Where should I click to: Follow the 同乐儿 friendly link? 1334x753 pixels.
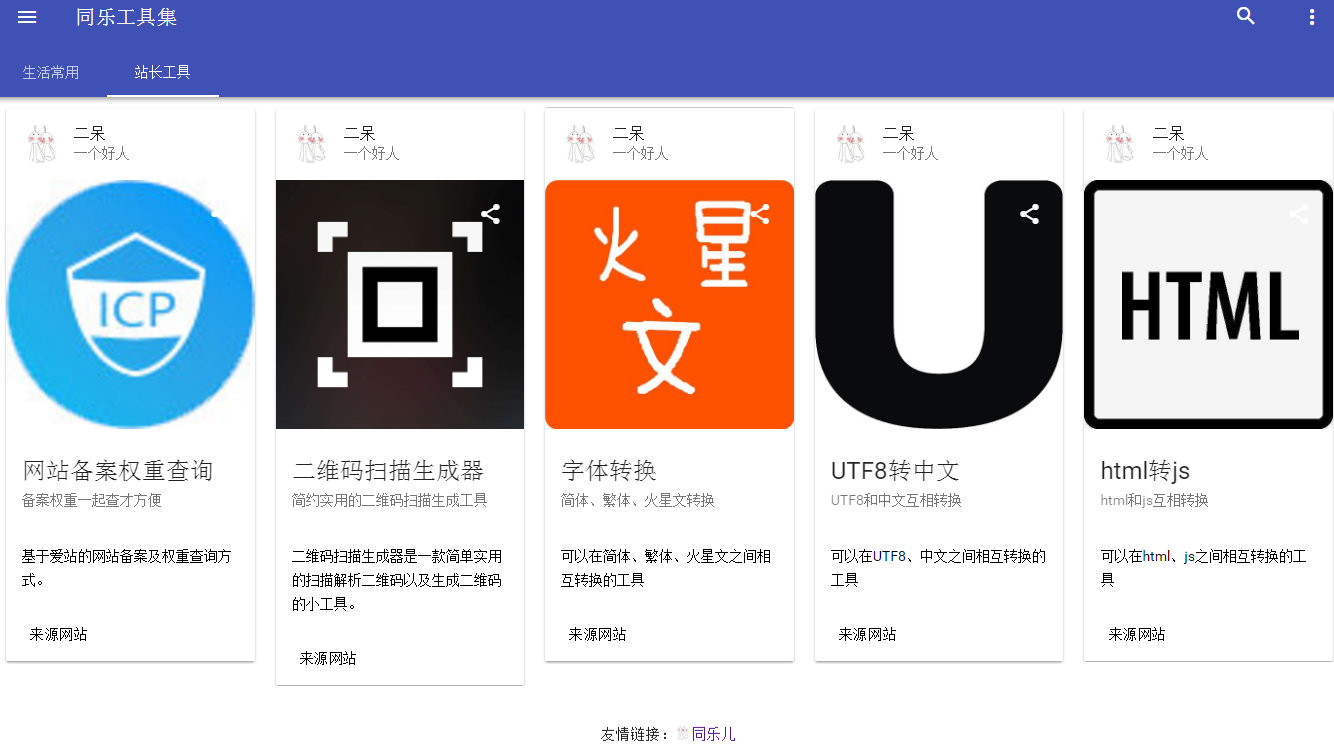713,734
